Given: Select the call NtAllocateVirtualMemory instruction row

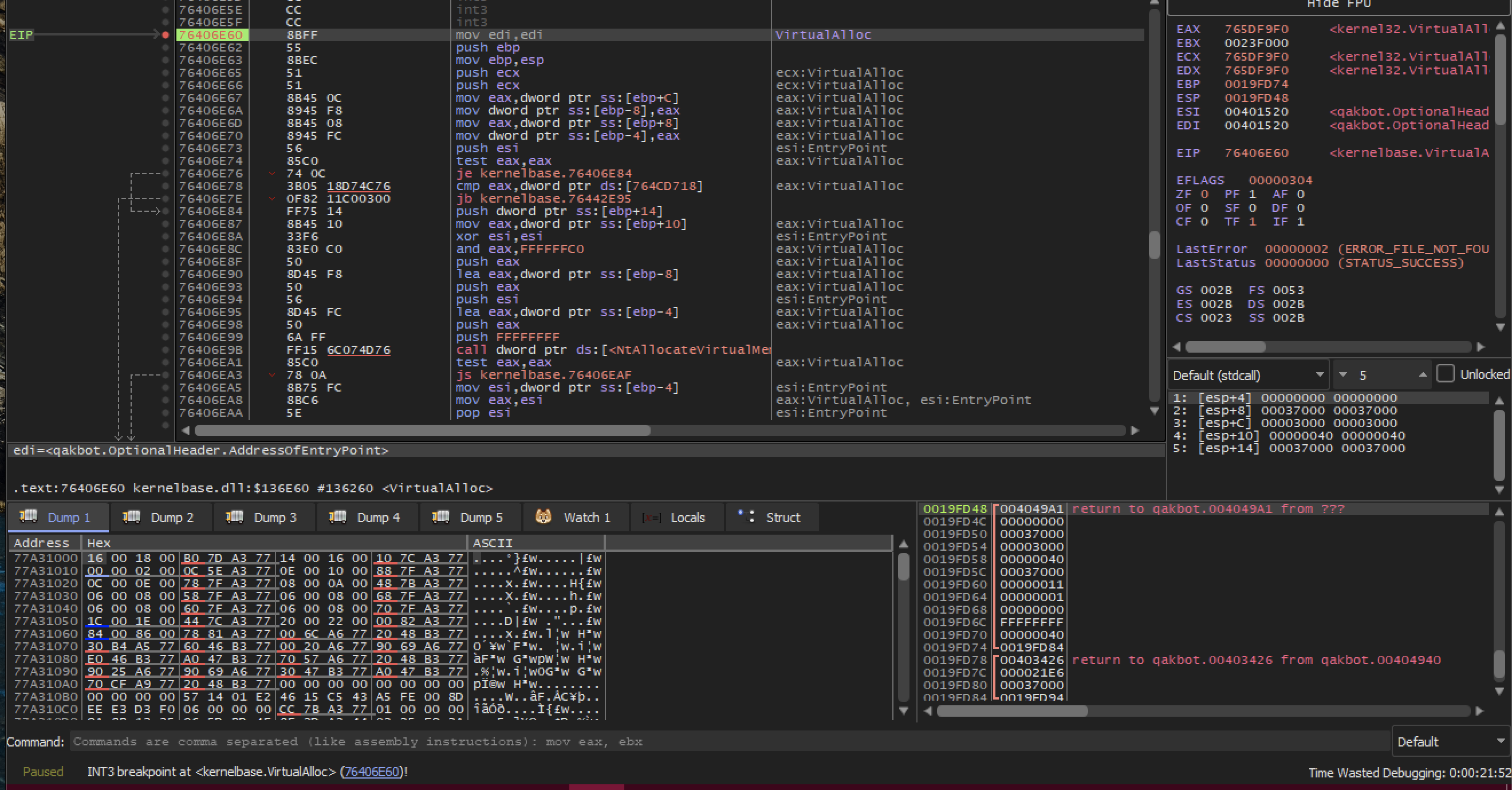Looking at the screenshot, I should (660, 350).
